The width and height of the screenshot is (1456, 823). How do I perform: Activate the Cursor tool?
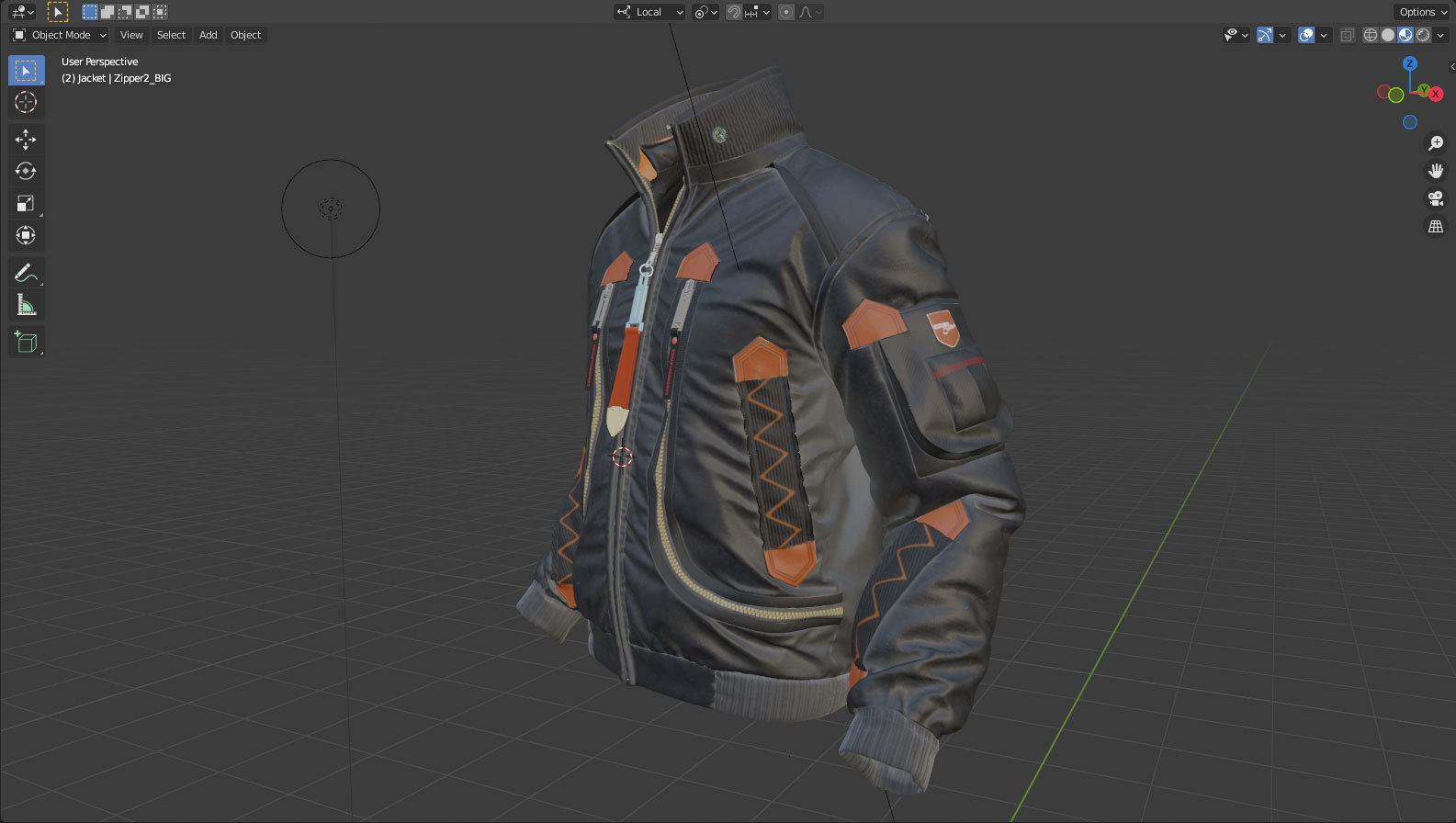tap(26, 102)
